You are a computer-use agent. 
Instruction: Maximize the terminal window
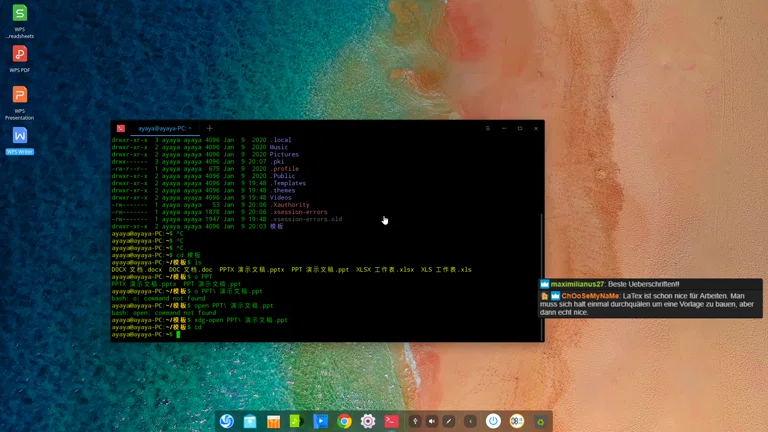pos(520,128)
